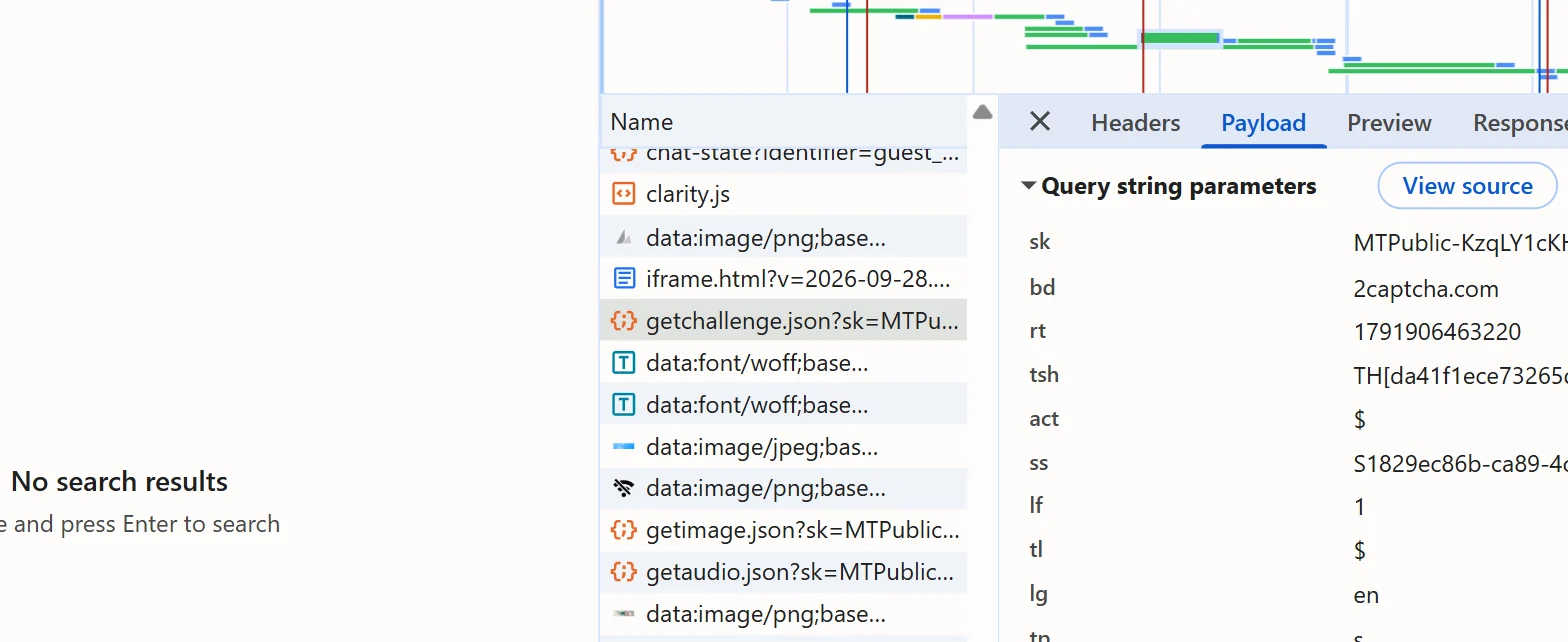Open the Response tab
Image resolution: width=1568 pixels, height=642 pixels.
[x=1520, y=123]
